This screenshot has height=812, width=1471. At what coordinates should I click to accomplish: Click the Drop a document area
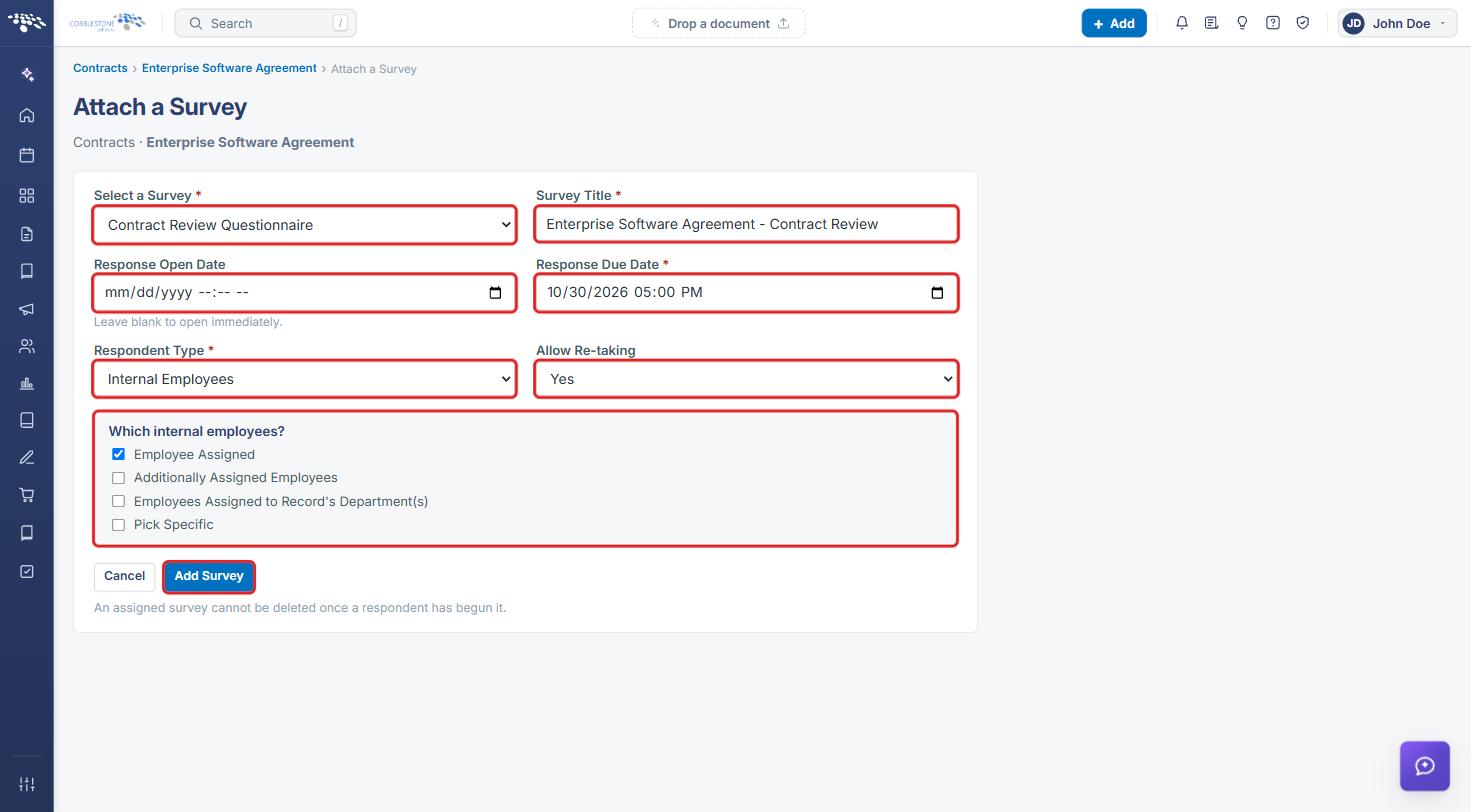coord(719,23)
